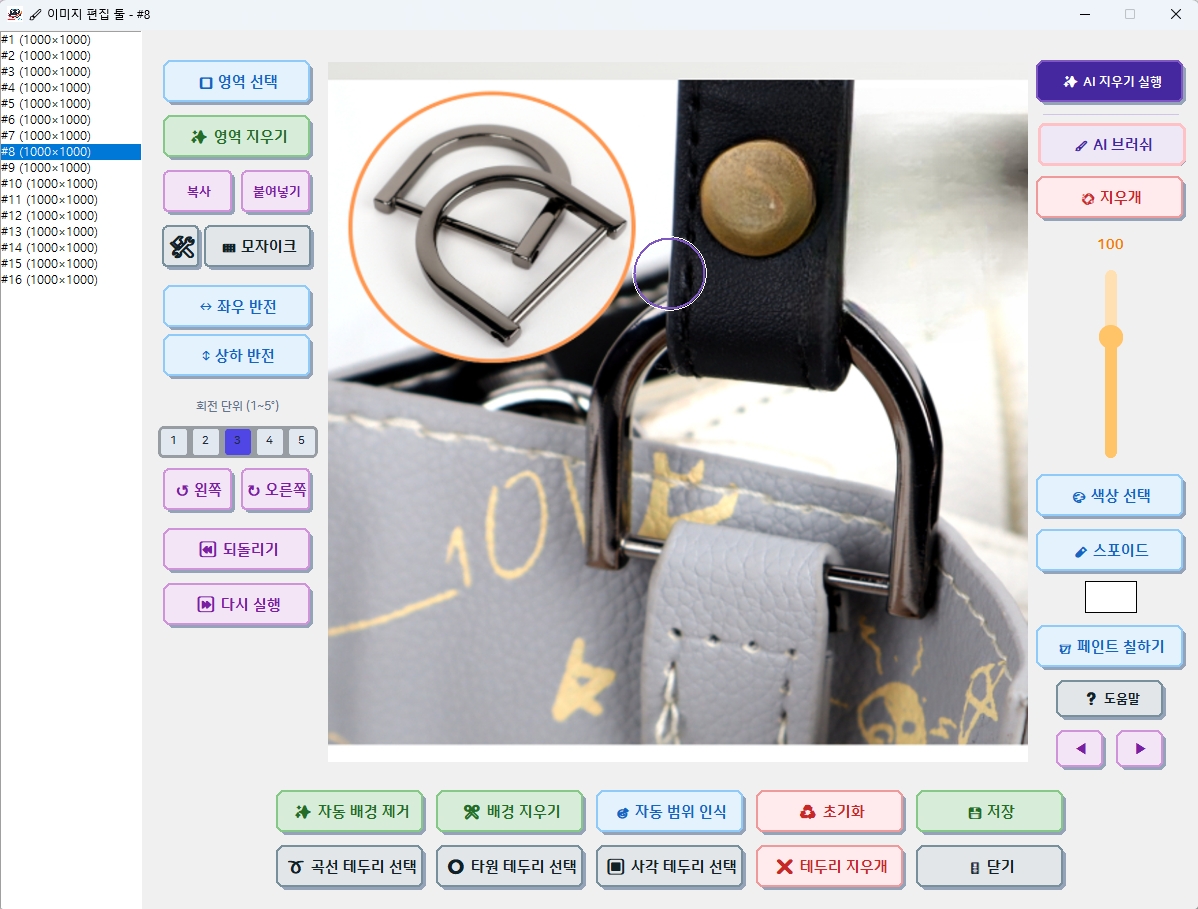
Task: Click the tools icon beside 모자이크
Action: [182, 247]
